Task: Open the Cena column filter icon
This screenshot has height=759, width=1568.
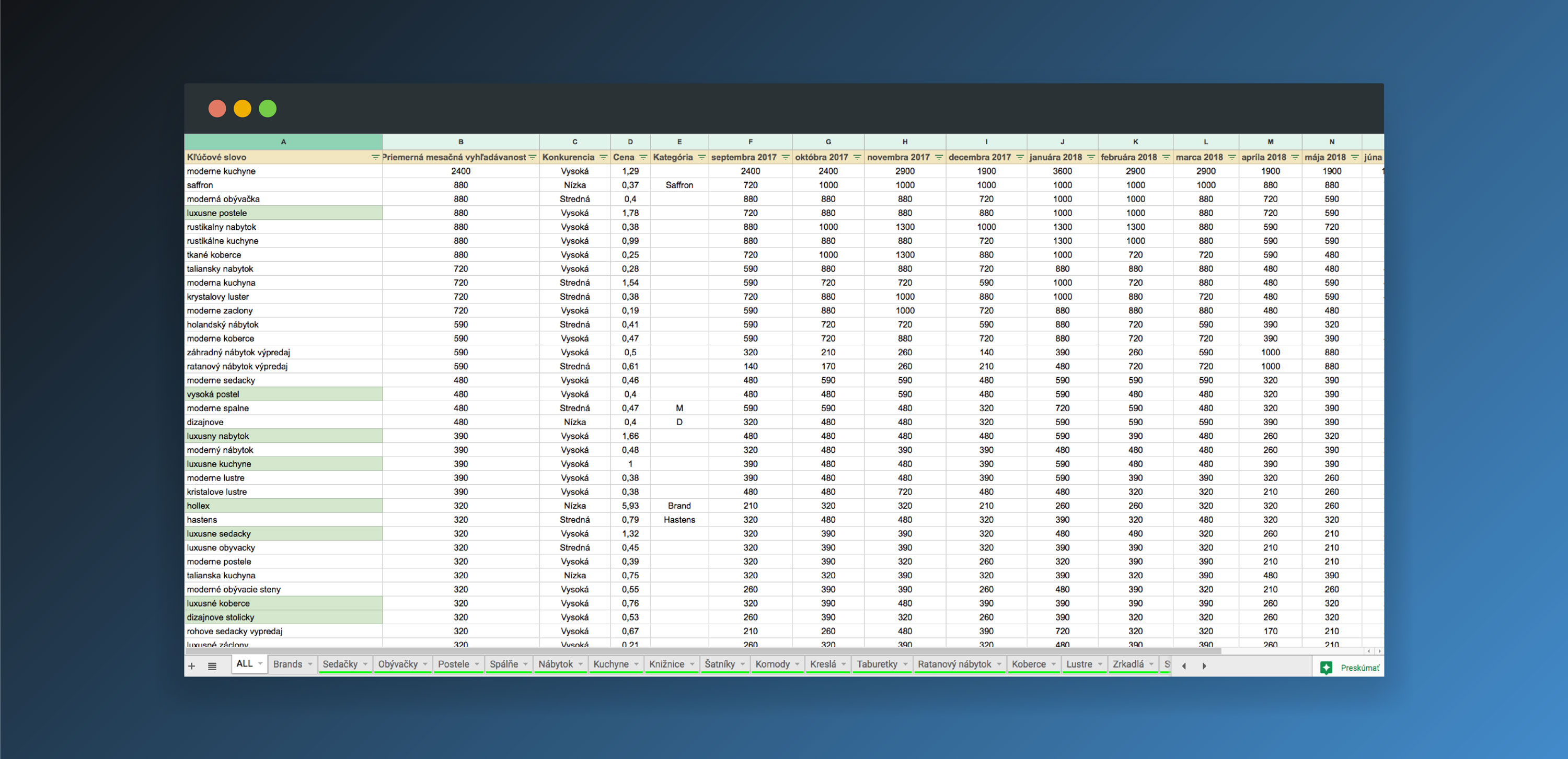Action: point(643,157)
